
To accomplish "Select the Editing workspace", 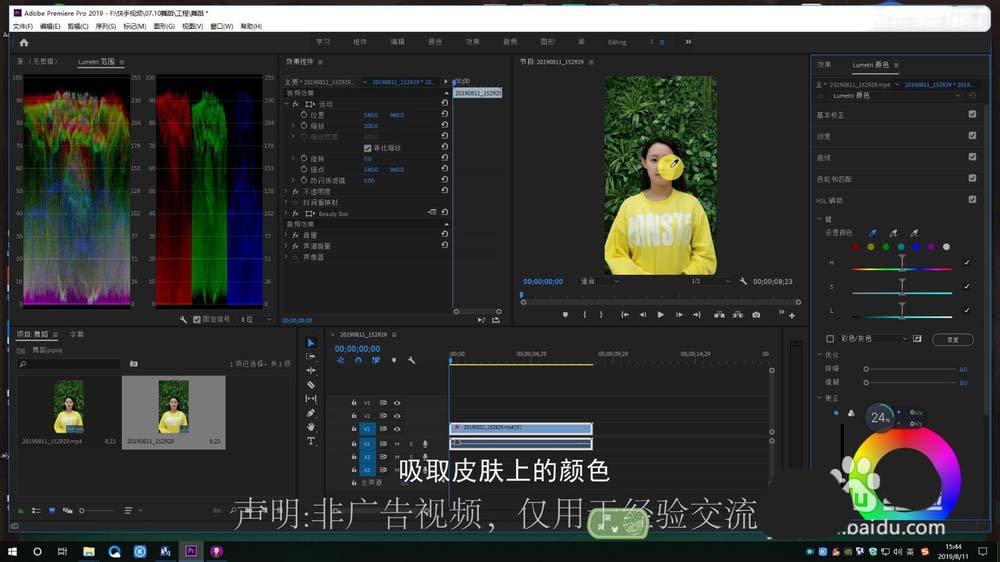I will (617, 42).
